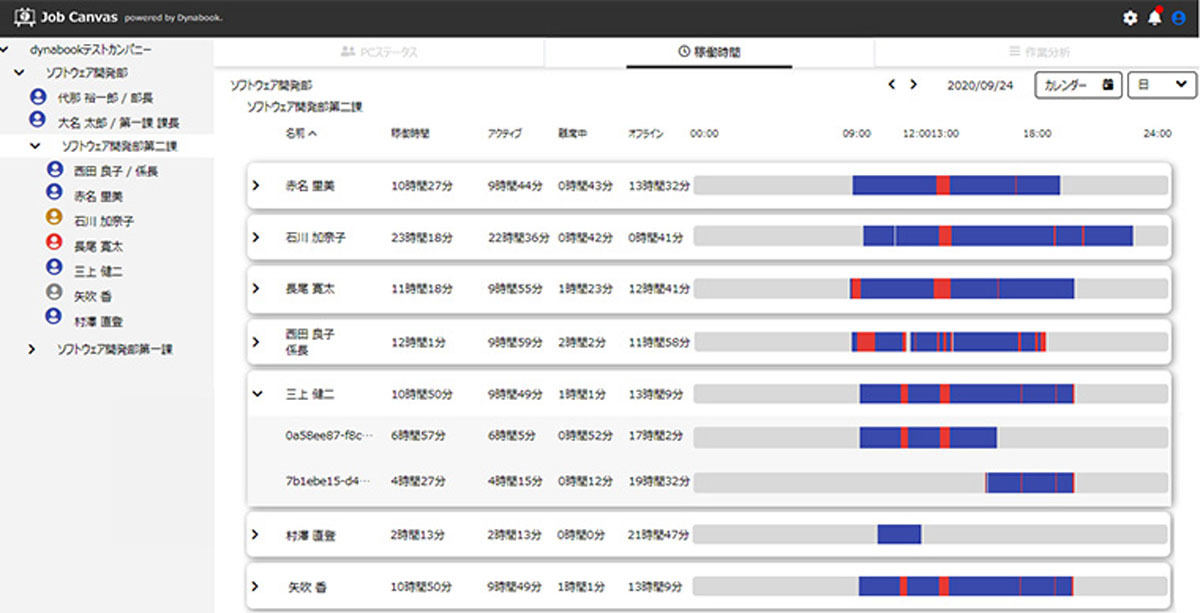Click the 稼働時間 column header

pos(411,133)
